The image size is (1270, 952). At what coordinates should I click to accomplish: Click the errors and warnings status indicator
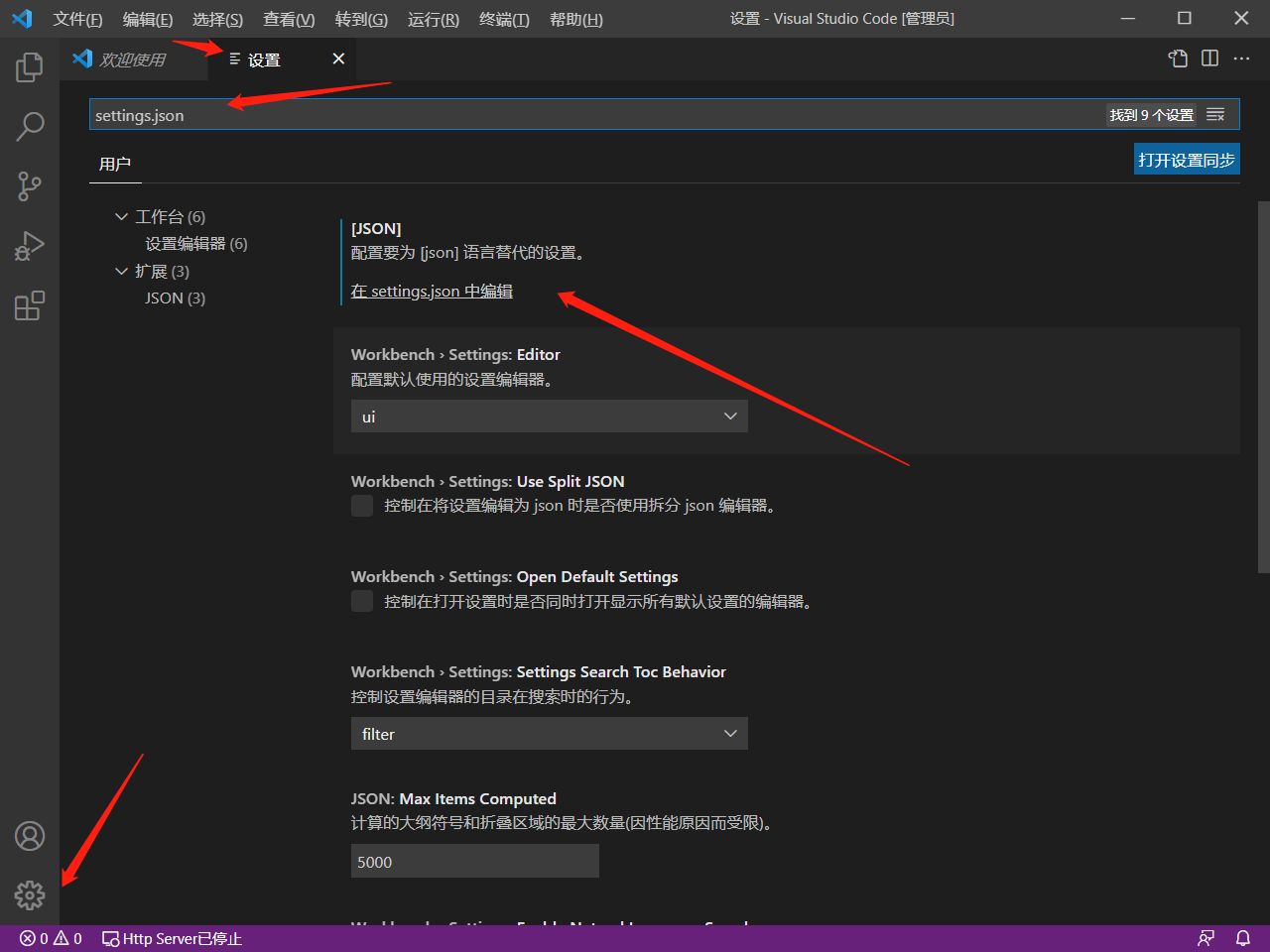click(x=51, y=938)
